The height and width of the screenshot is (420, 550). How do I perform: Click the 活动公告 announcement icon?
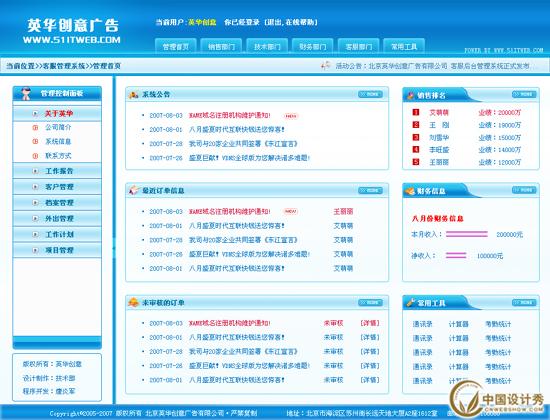pos(326,65)
